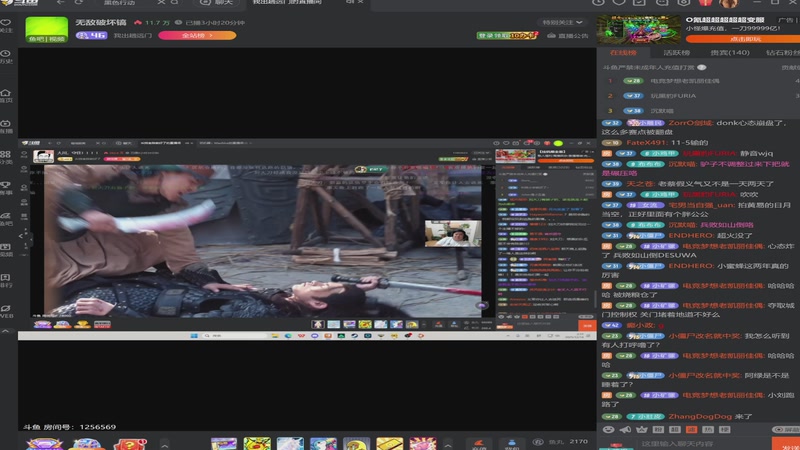Image resolution: width=800 pixels, height=450 pixels.
Task: Close the 黑色行动 tab with its X
Action: point(161,2)
